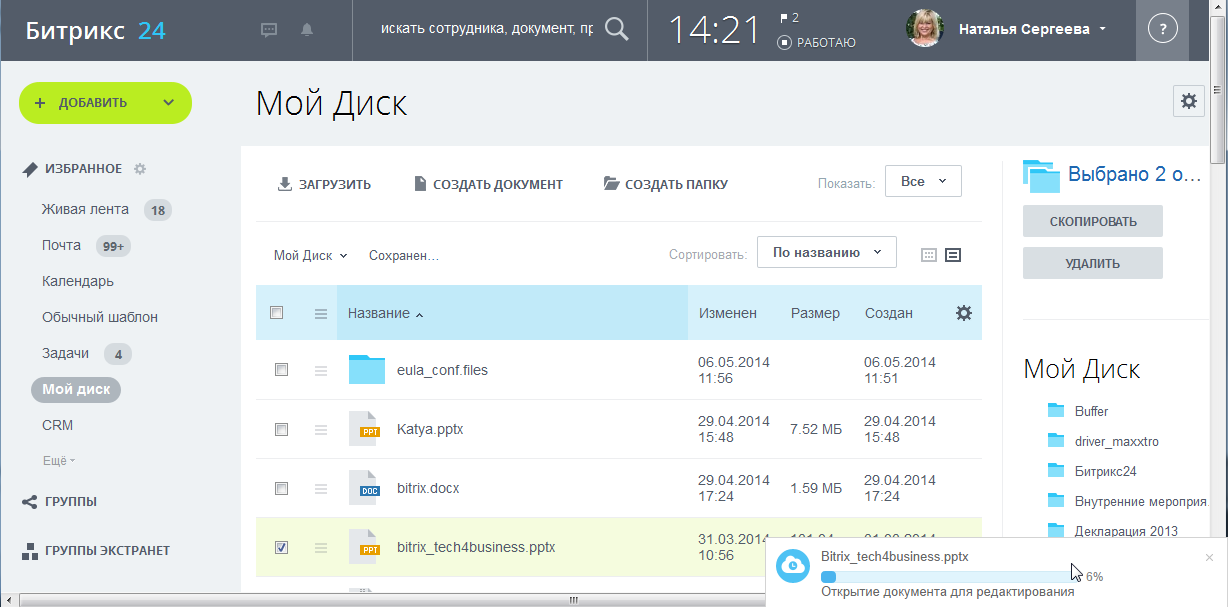Click the document opening progress bar
Screen dimensions: 1228x607
950,577
